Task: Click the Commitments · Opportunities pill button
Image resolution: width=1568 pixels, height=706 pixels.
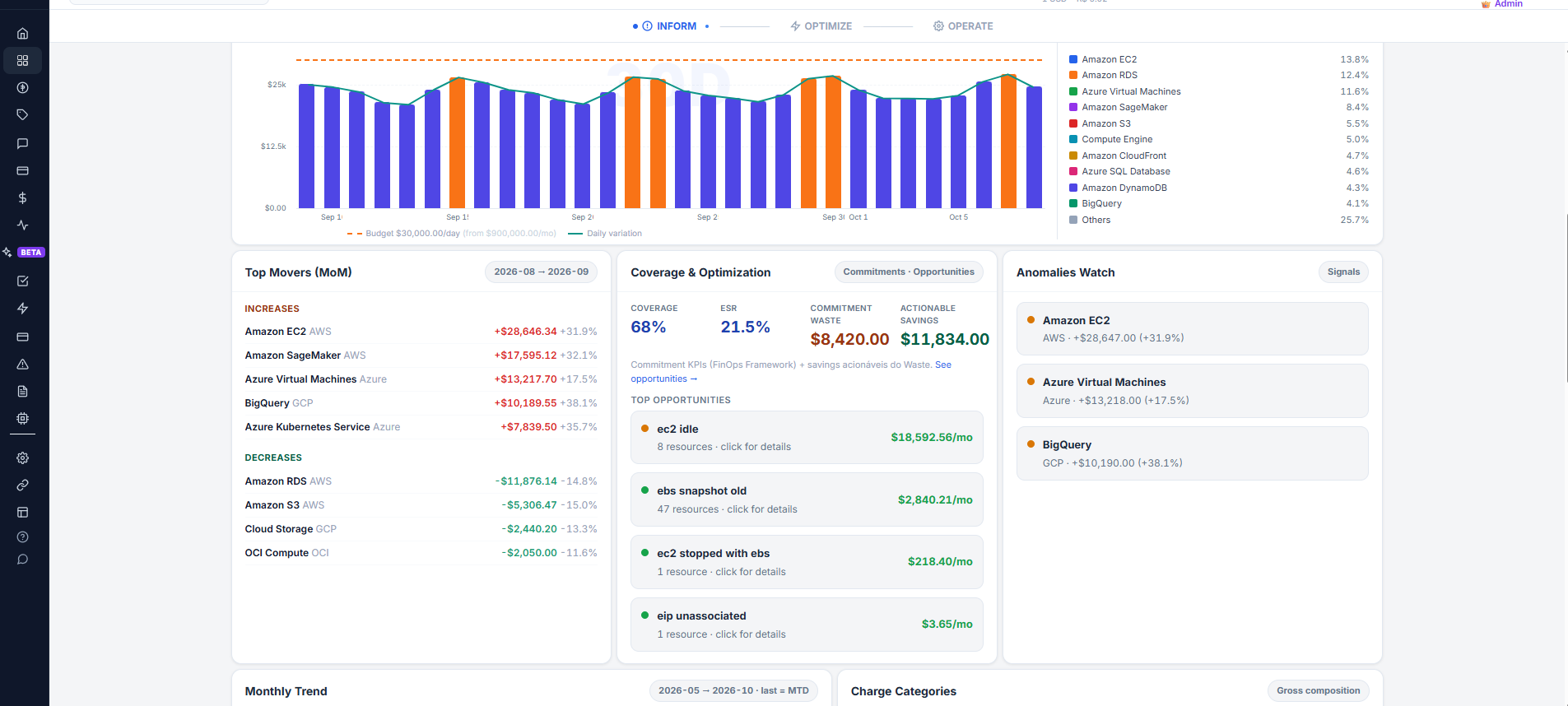Action: coord(909,272)
